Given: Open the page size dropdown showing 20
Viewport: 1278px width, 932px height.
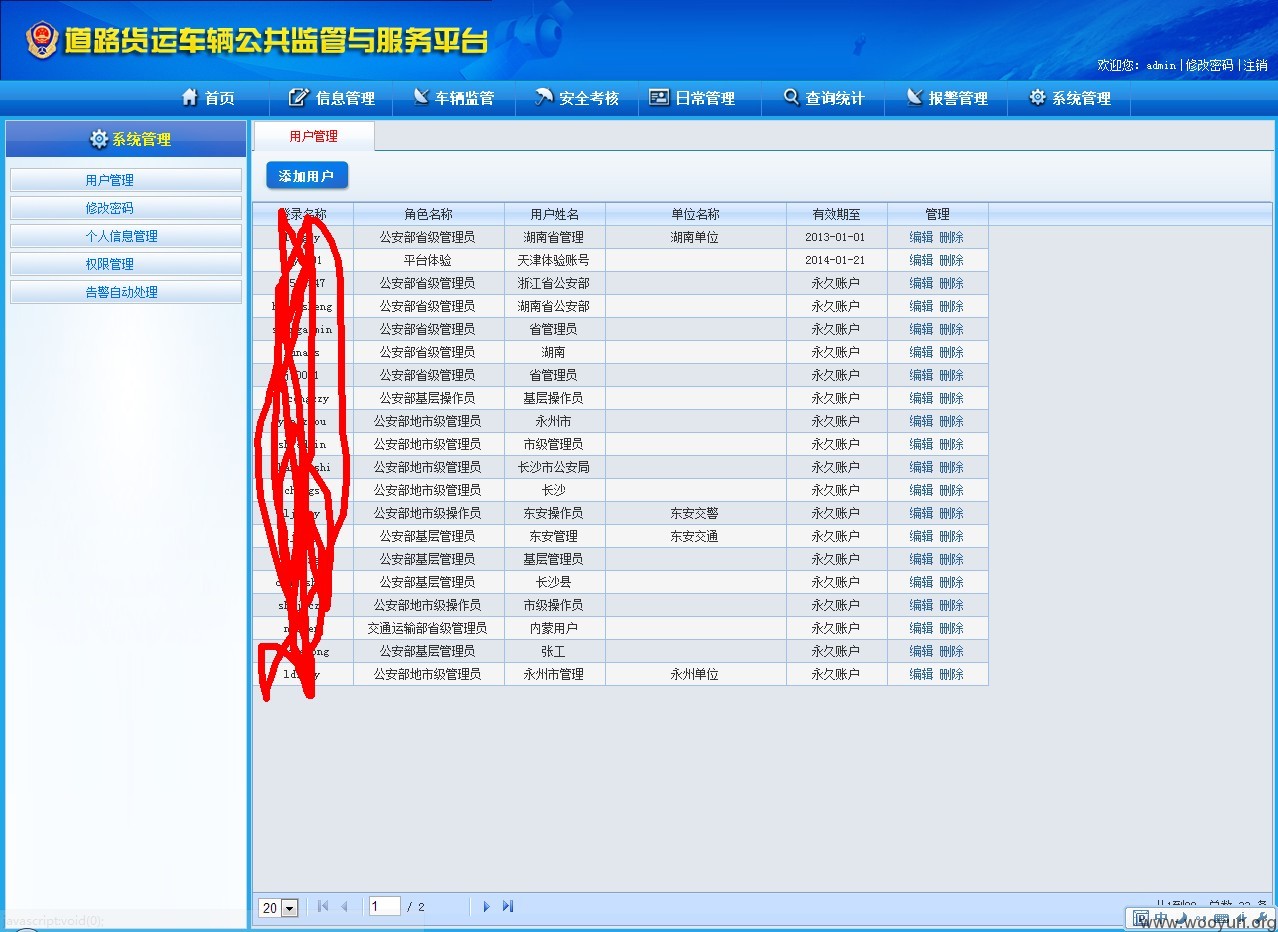Looking at the screenshot, I should point(279,907).
